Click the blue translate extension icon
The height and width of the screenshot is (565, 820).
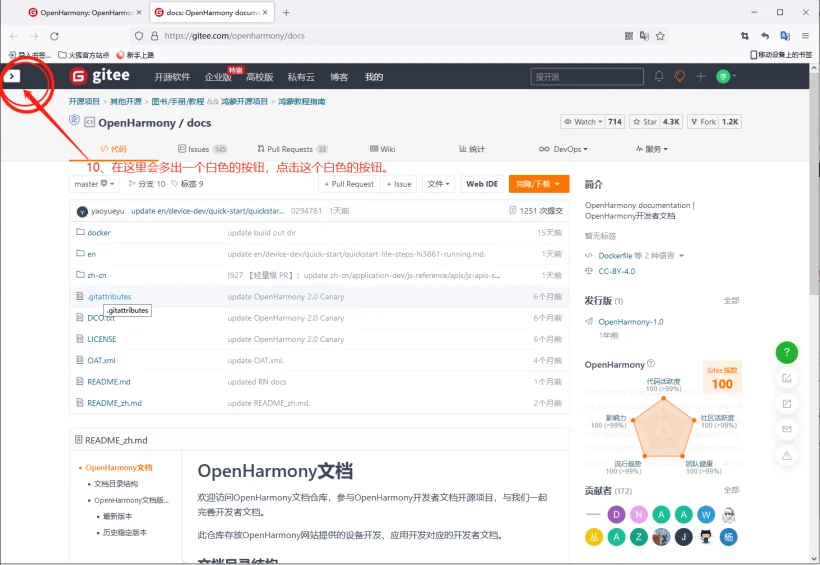click(785, 36)
